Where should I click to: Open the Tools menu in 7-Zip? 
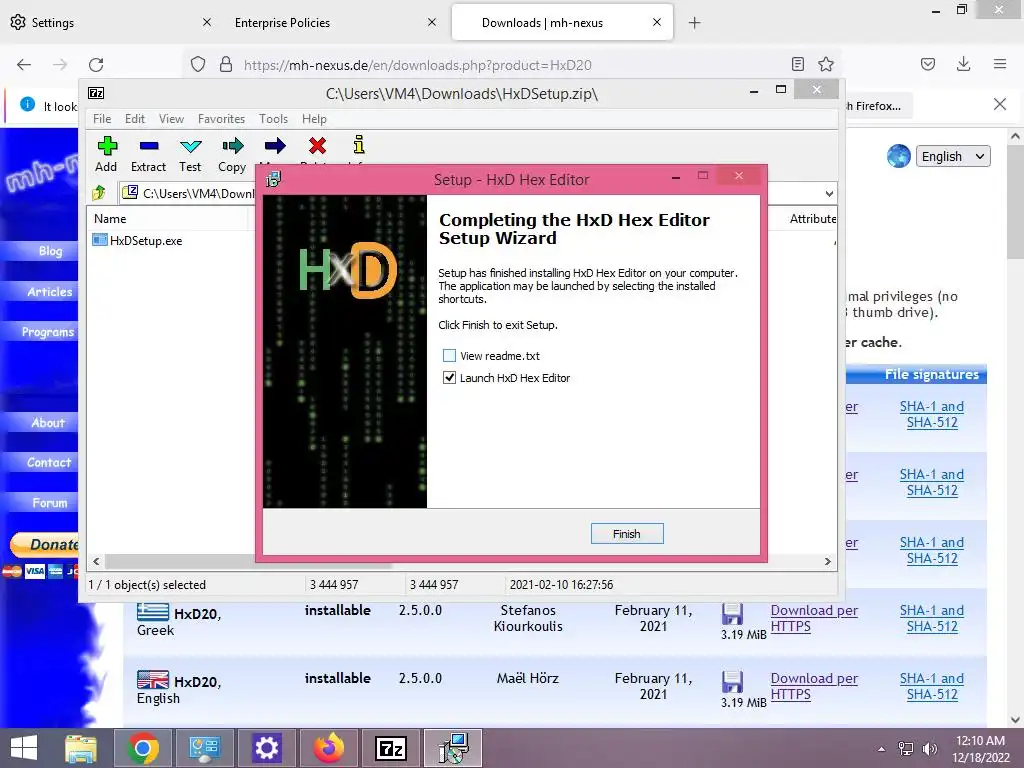click(273, 119)
